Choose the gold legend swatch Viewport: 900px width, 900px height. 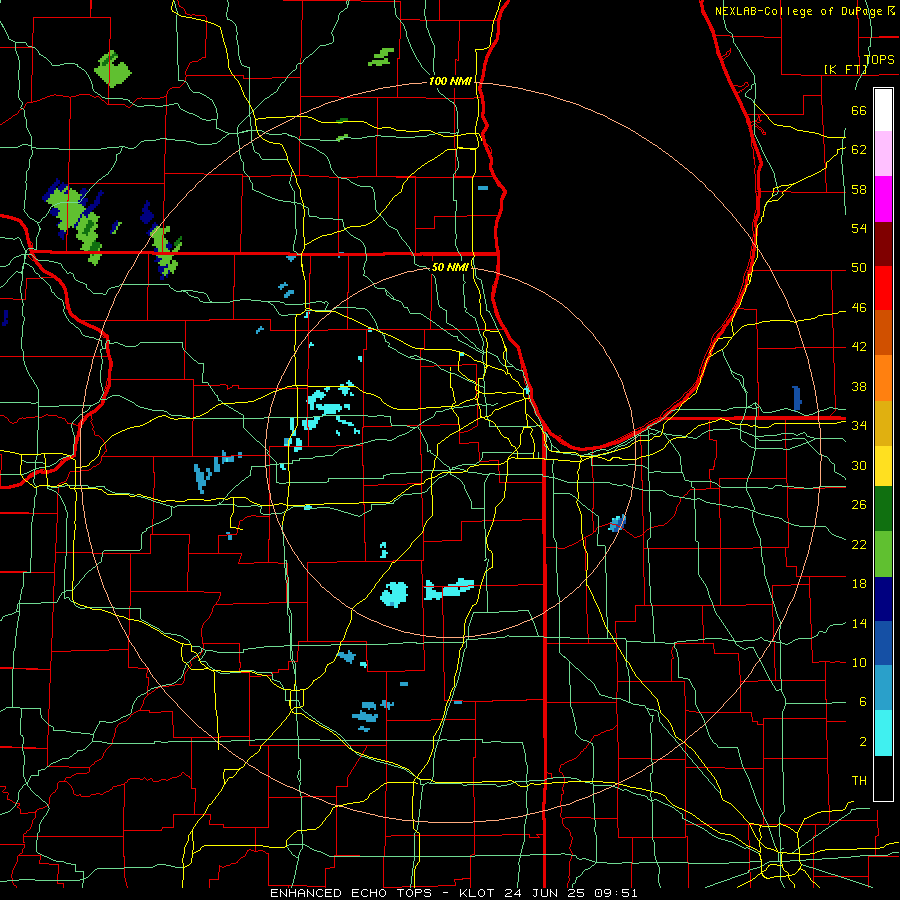[x=883, y=423]
